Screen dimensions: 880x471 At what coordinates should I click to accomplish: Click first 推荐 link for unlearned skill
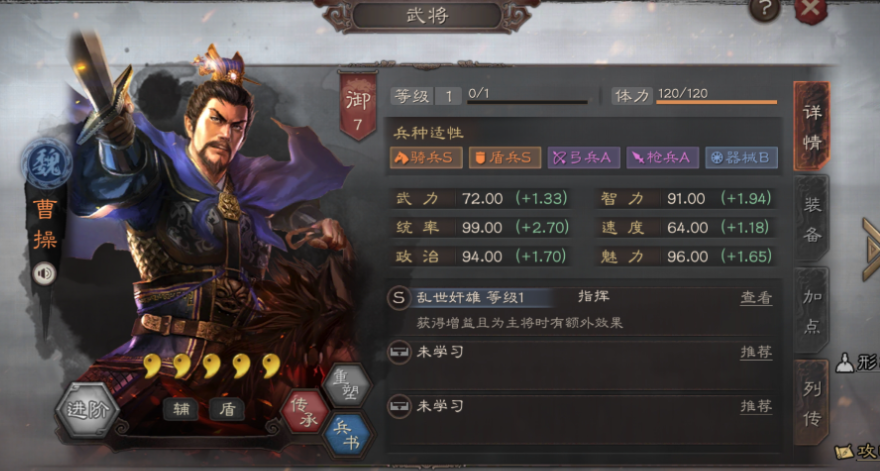point(756,352)
